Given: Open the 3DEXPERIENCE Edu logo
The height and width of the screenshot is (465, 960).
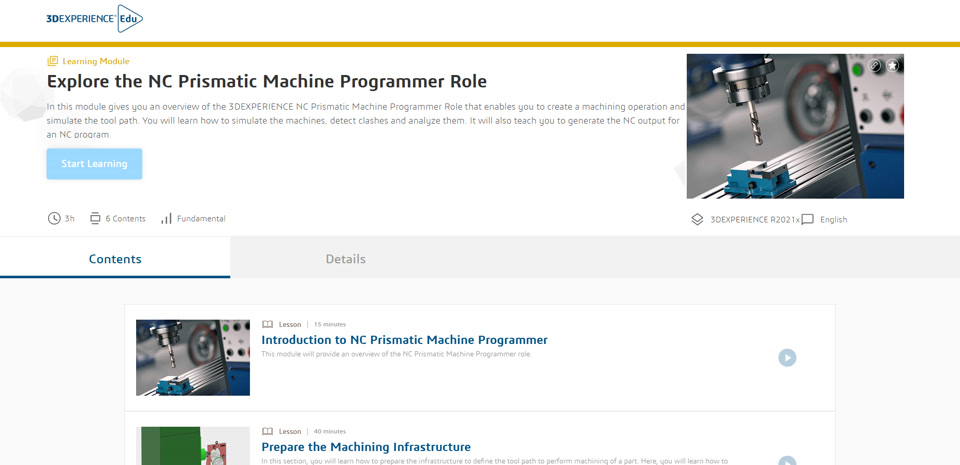Looking at the screenshot, I should click(x=94, y=19).
